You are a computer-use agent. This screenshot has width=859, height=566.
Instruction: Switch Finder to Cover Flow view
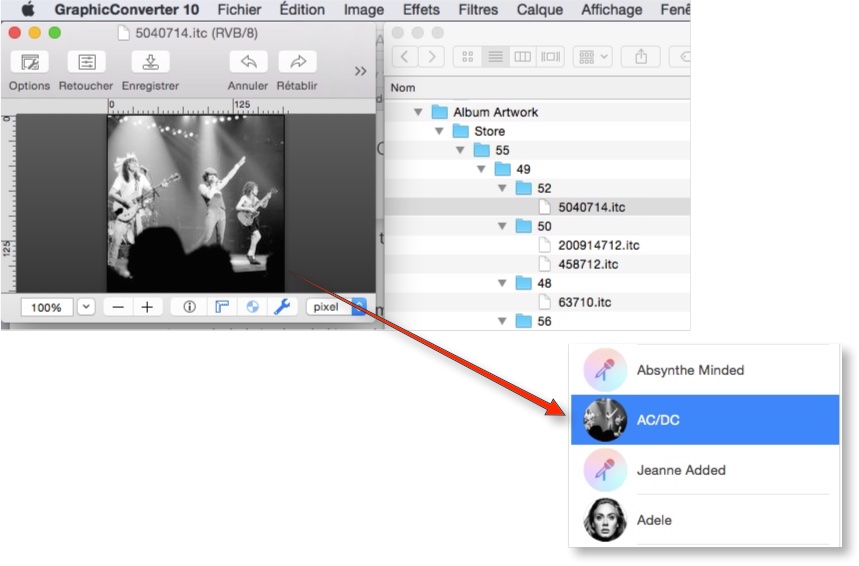click(550, 57)
